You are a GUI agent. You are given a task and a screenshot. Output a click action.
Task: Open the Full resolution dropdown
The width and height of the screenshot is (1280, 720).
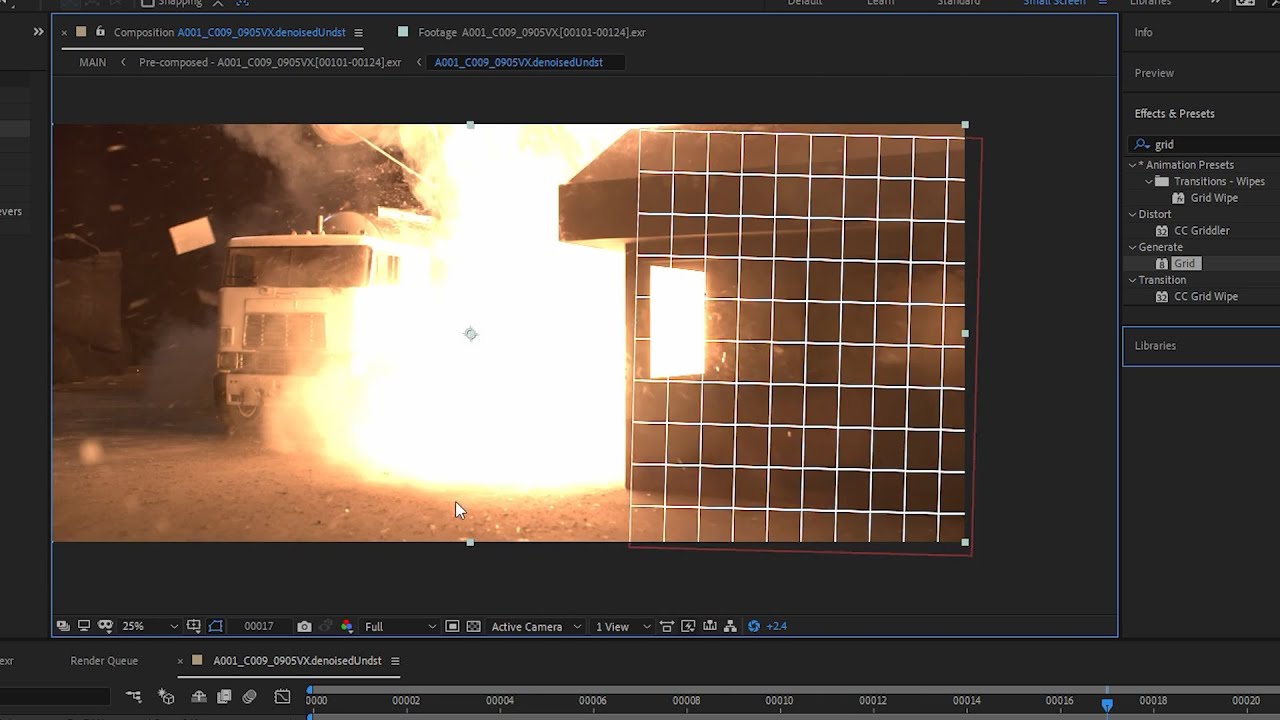point(400,626)
